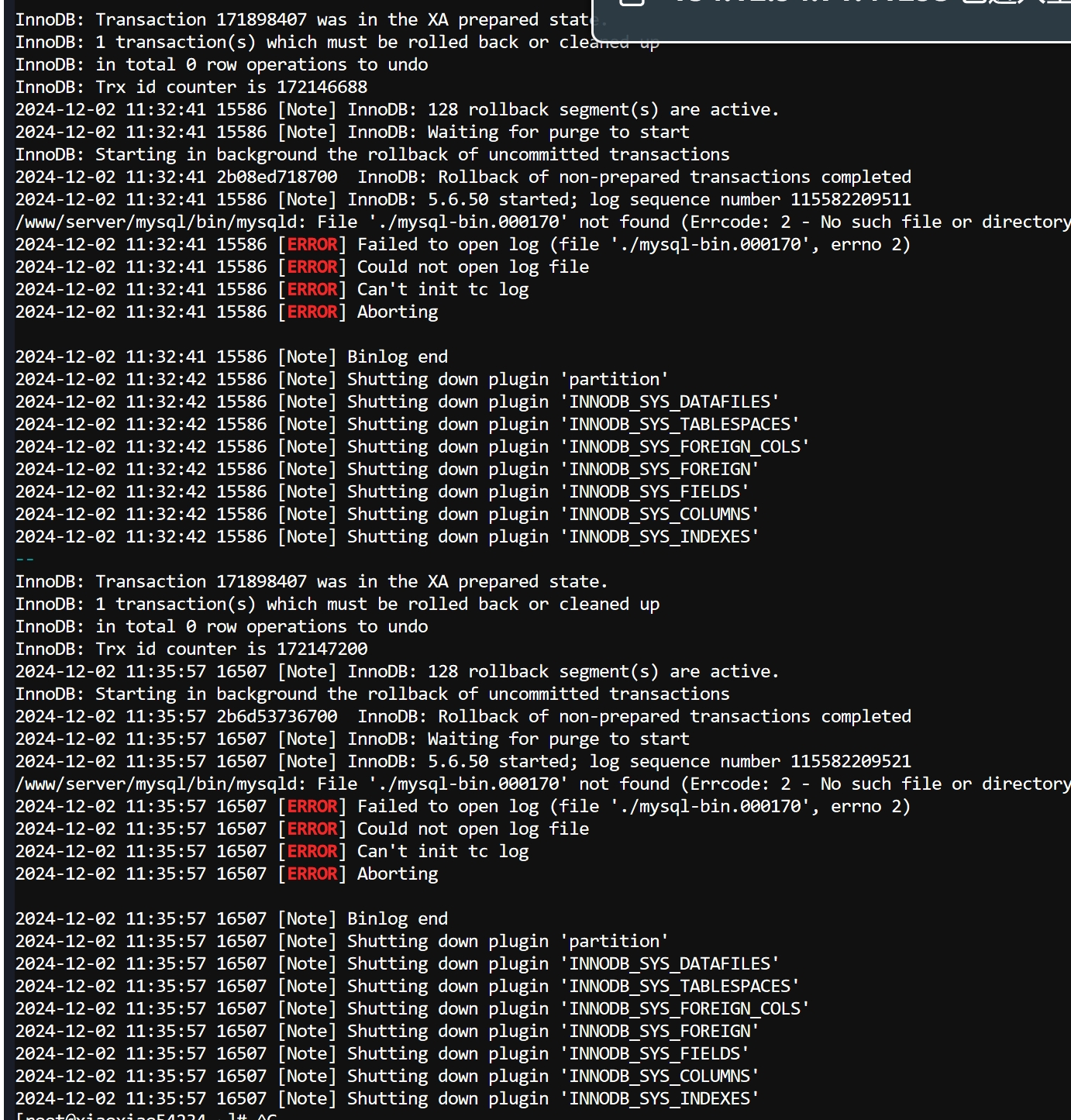Click the 'Trx id counter is 172146688' line
The height and width of the screenshot is (1120, 1071).
coord(191,87)
